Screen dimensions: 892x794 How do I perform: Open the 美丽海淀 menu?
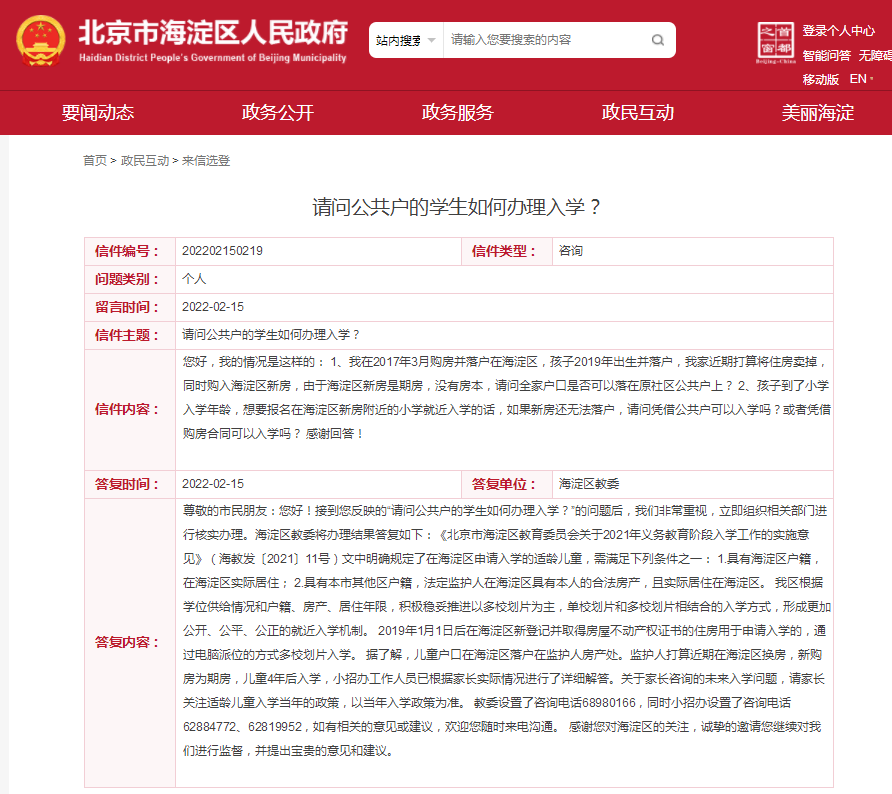pos(818,113)
